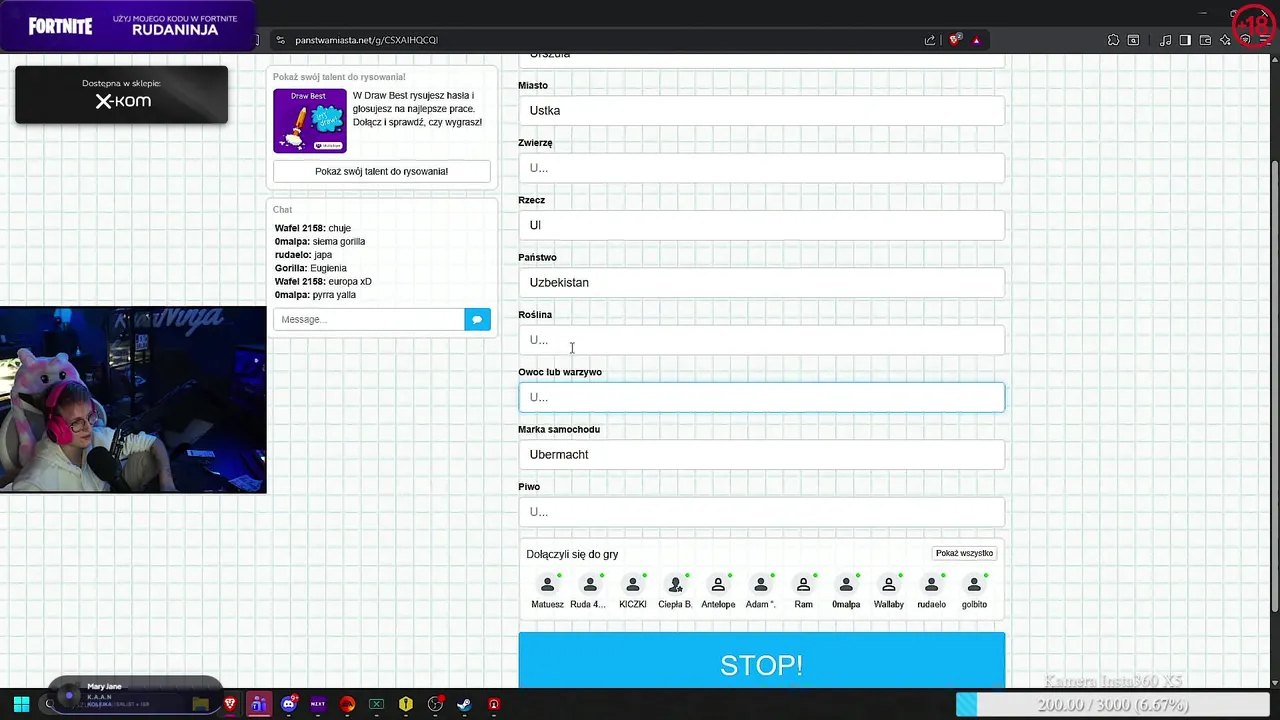1280x720 pixels.
Task: Open Microsoft Teams from taskbar
Action: pos(259,704)
